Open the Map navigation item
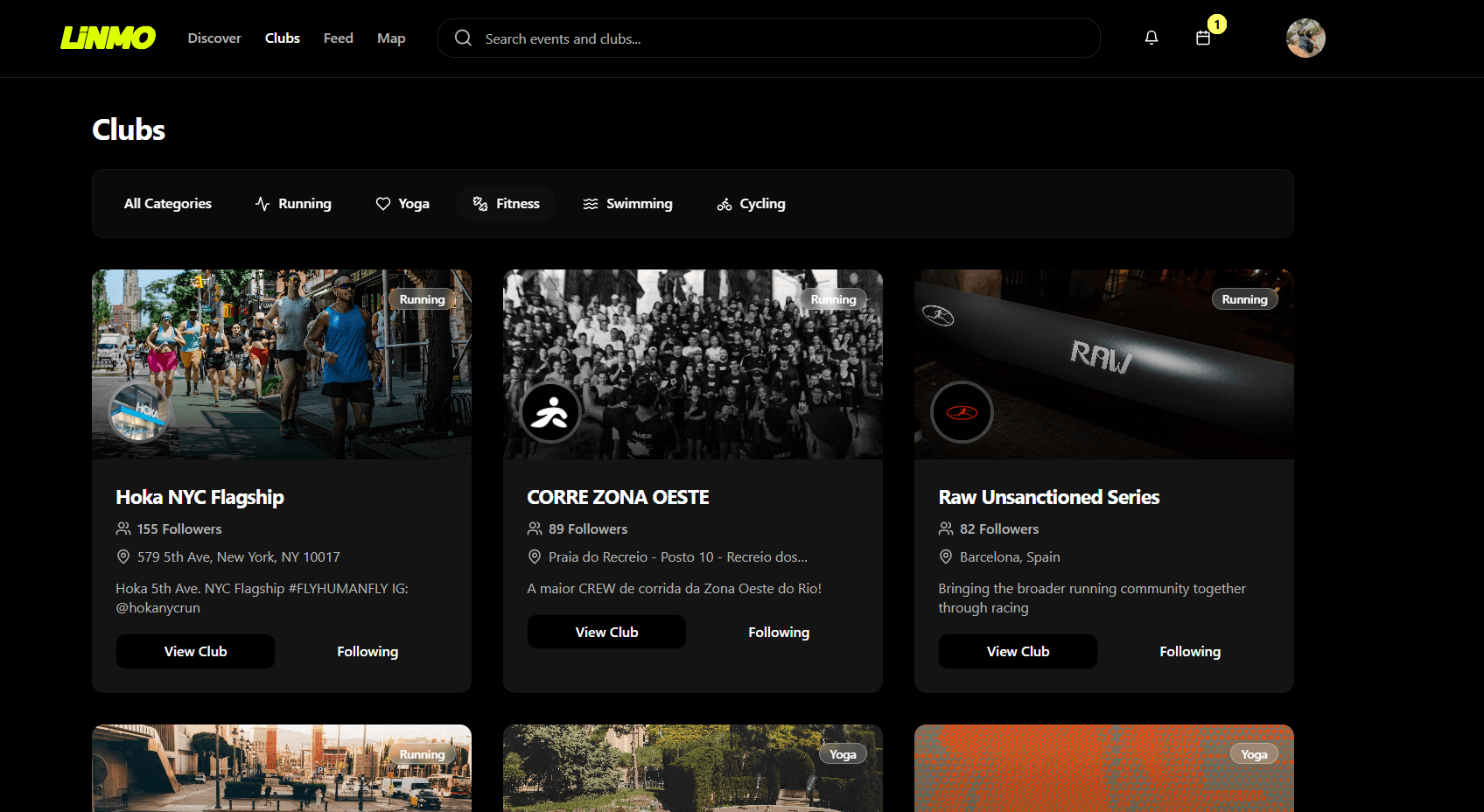Viewport: 1484px width, 812px height. point(391,38)
